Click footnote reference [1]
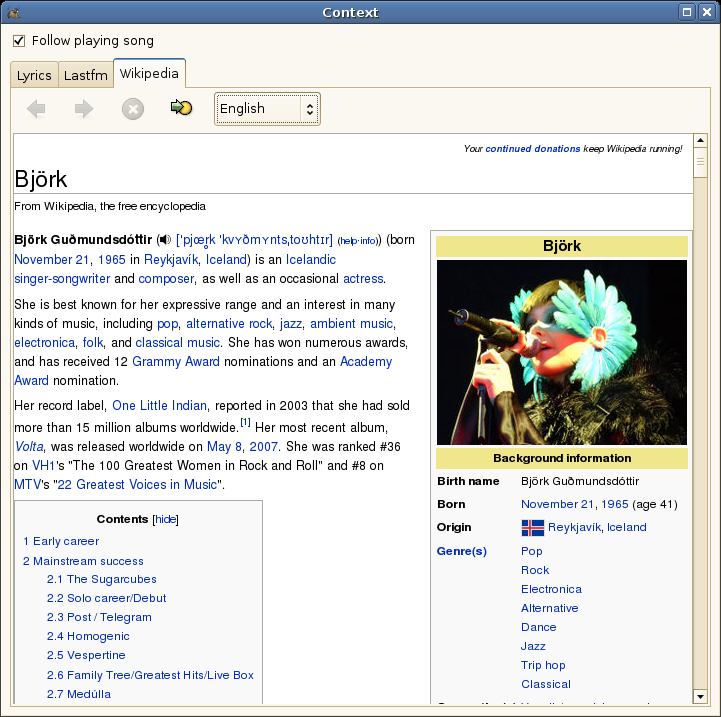The height and width of the screenshot is (717, 721). [x=246, y=422]
